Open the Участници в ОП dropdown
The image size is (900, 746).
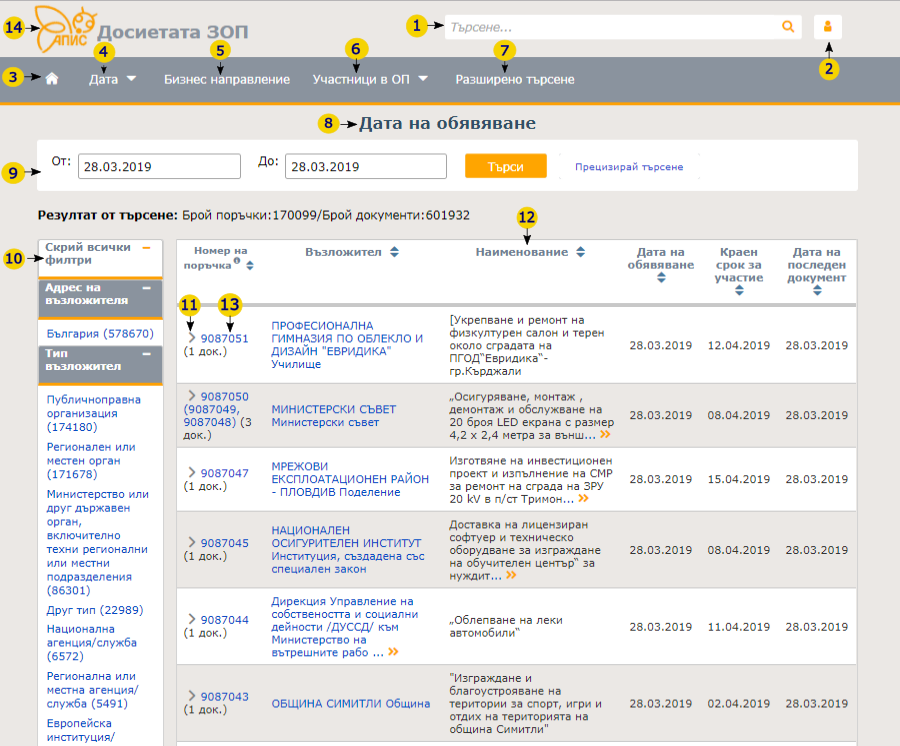tap(370, 79)
